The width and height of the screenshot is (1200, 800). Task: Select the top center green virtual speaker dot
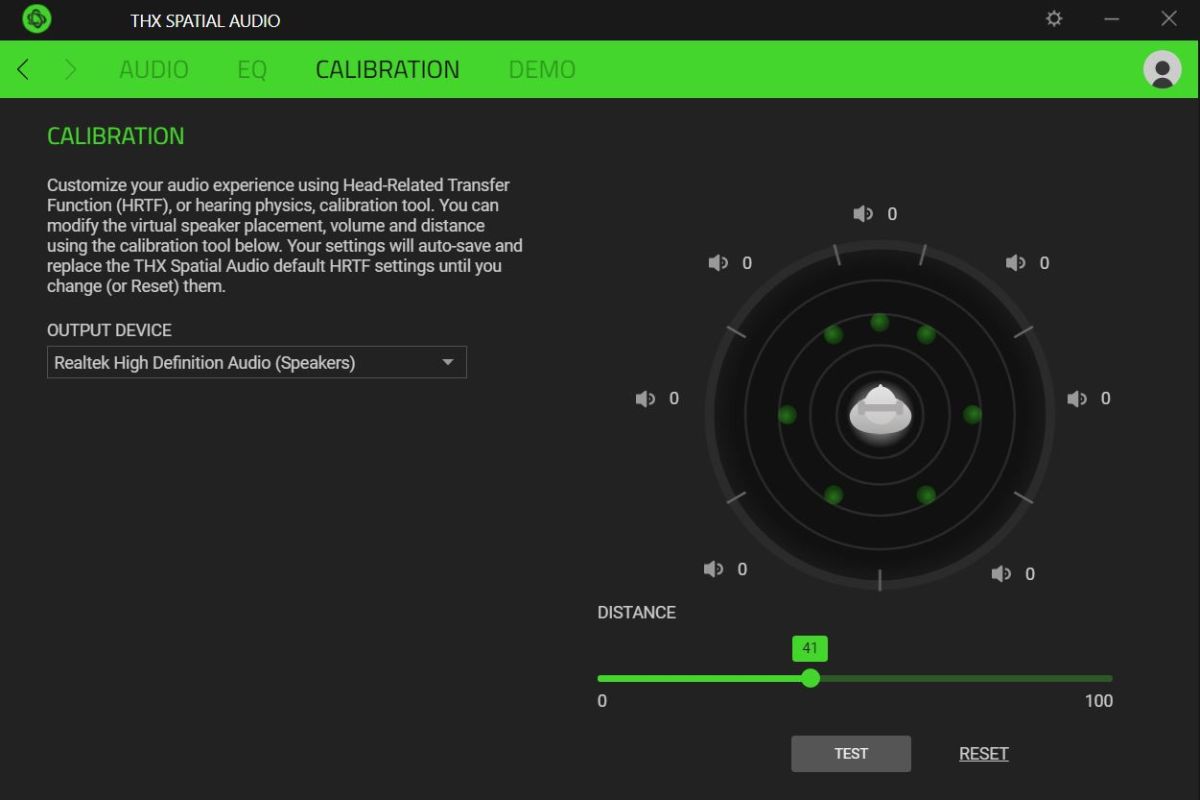[x=879, y=322]
